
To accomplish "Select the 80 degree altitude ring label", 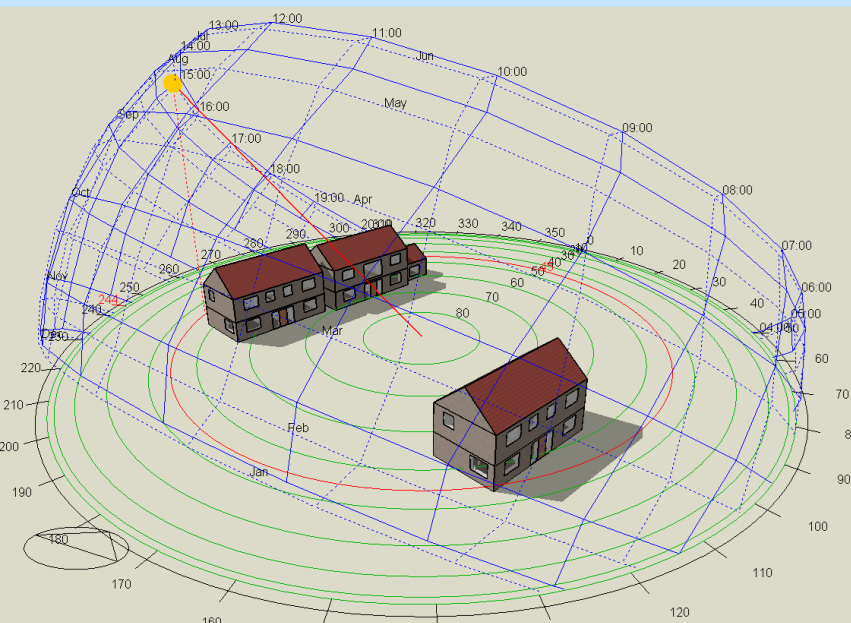I will pyautogui.click(x=462, y=313).
